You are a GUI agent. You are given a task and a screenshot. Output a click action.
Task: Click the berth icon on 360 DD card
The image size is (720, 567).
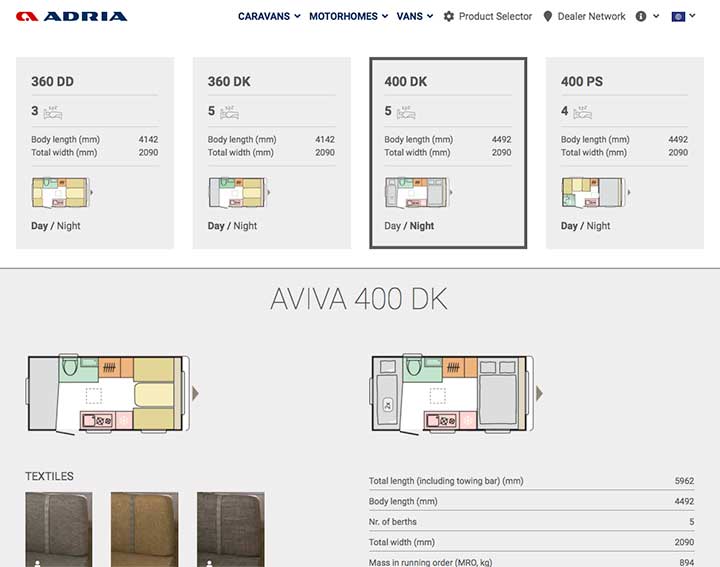click(x=53, y=112)
